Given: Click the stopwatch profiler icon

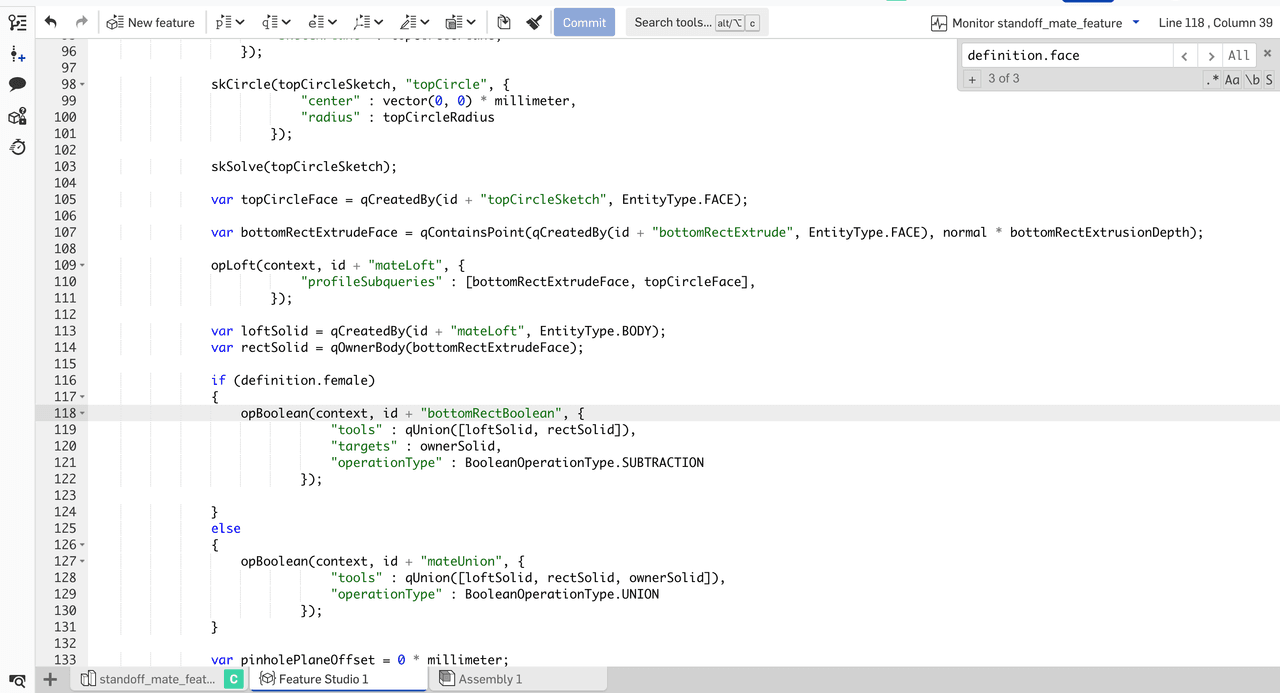Looking at the screenshot, I should tap(17, 148).
